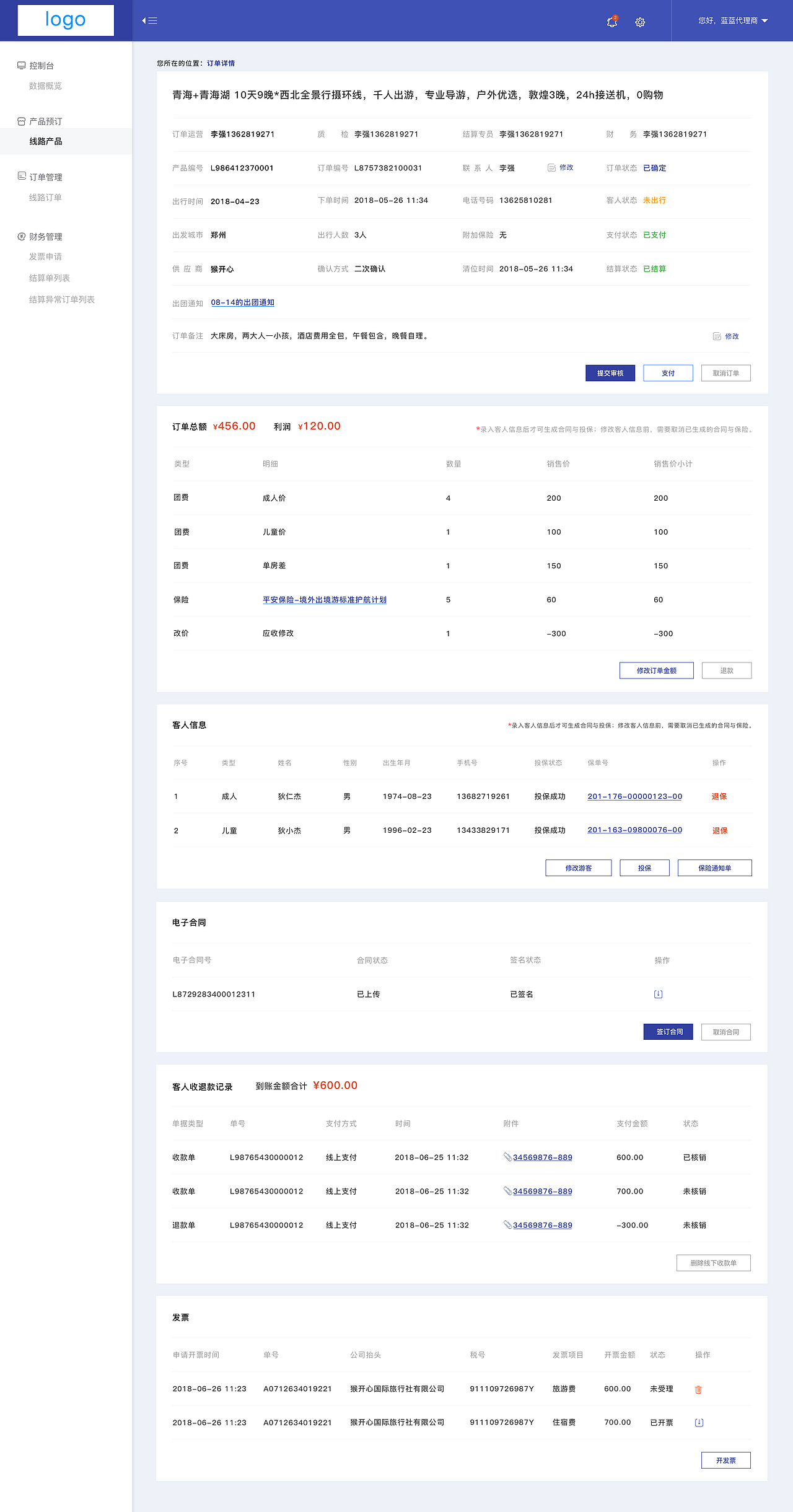The image size is (793, 1512).
Task: Click the ¥600.00 到账金额合计 value
Action: click(335, 1085)
